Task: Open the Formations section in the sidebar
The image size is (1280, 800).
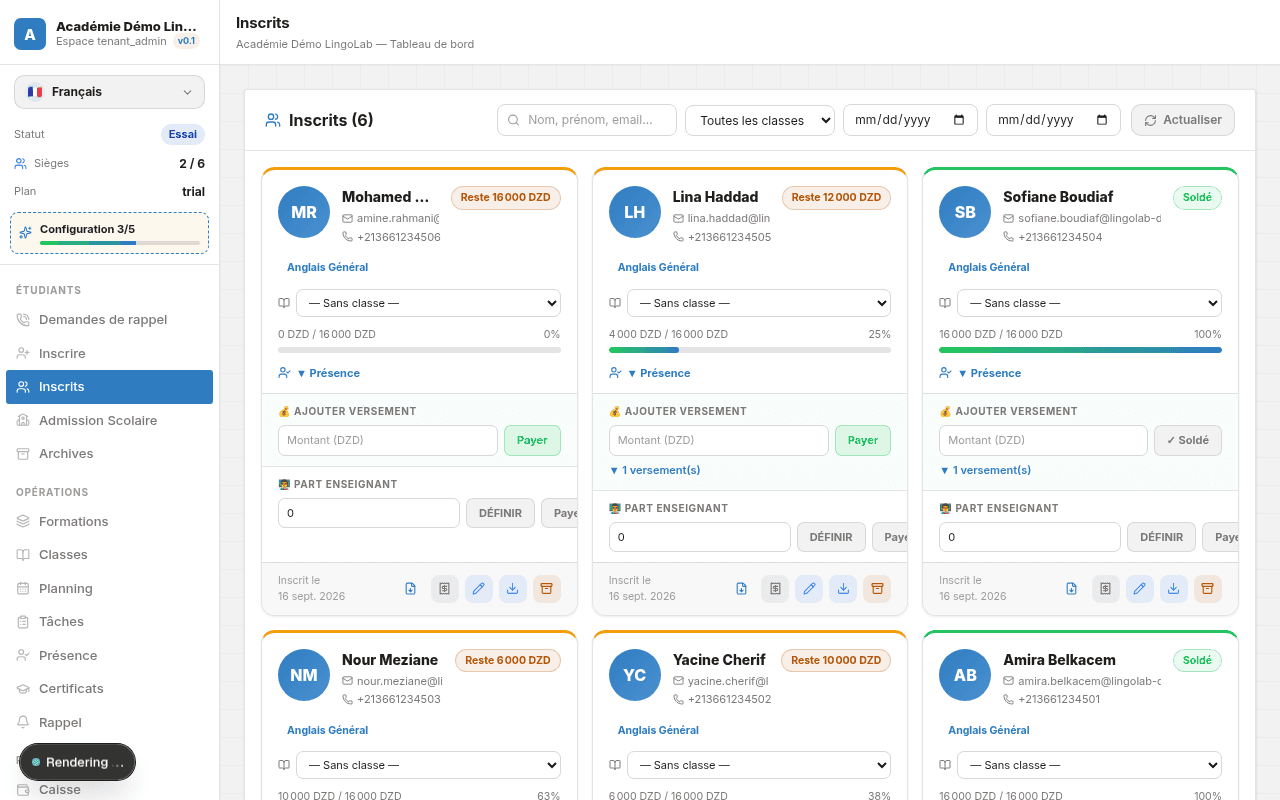Action: [x=110, y=522]
